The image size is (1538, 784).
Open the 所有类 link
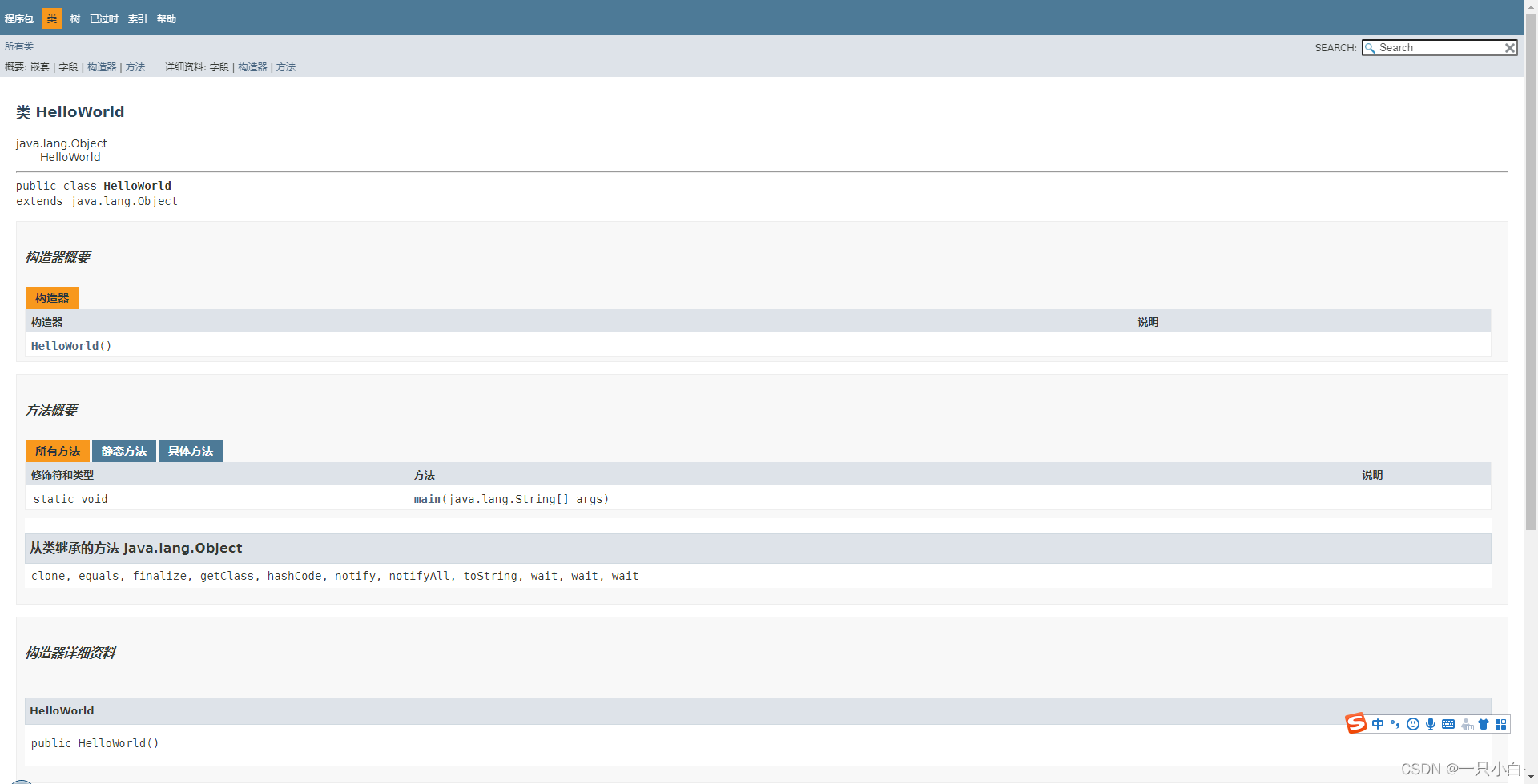[19, 46]
